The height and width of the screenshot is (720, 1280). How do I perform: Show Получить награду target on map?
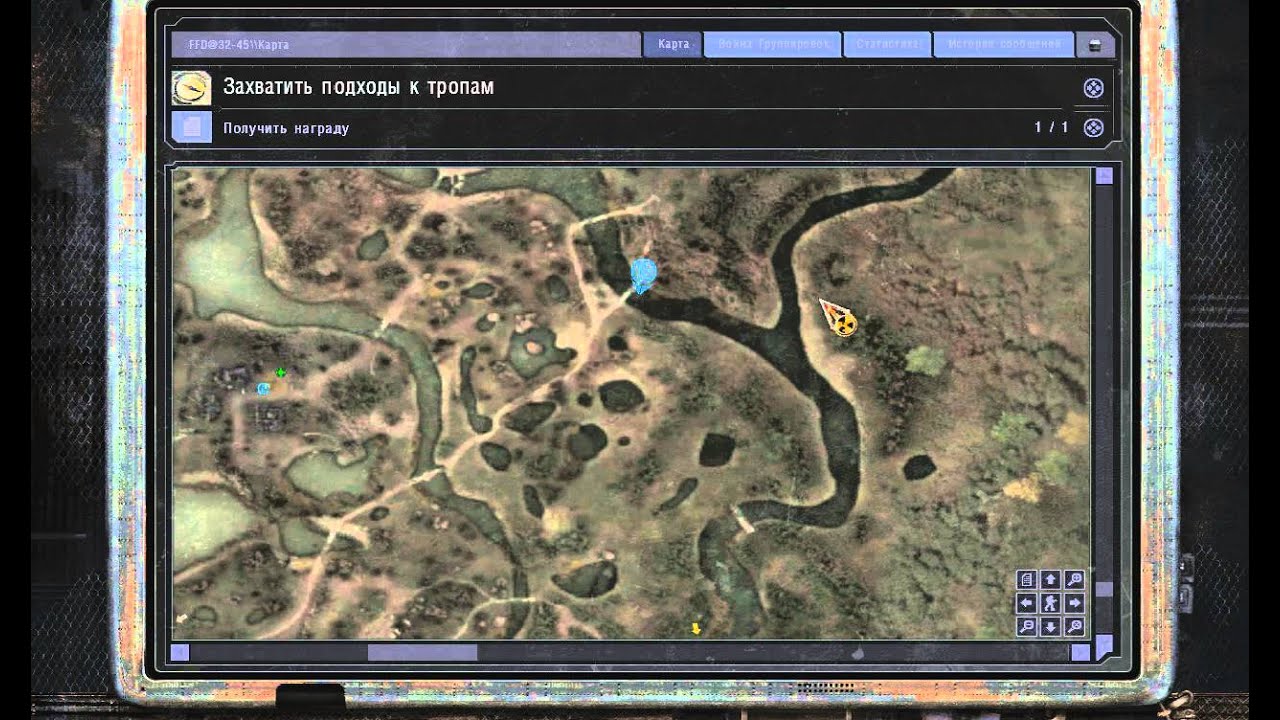tap(1094, 127)
